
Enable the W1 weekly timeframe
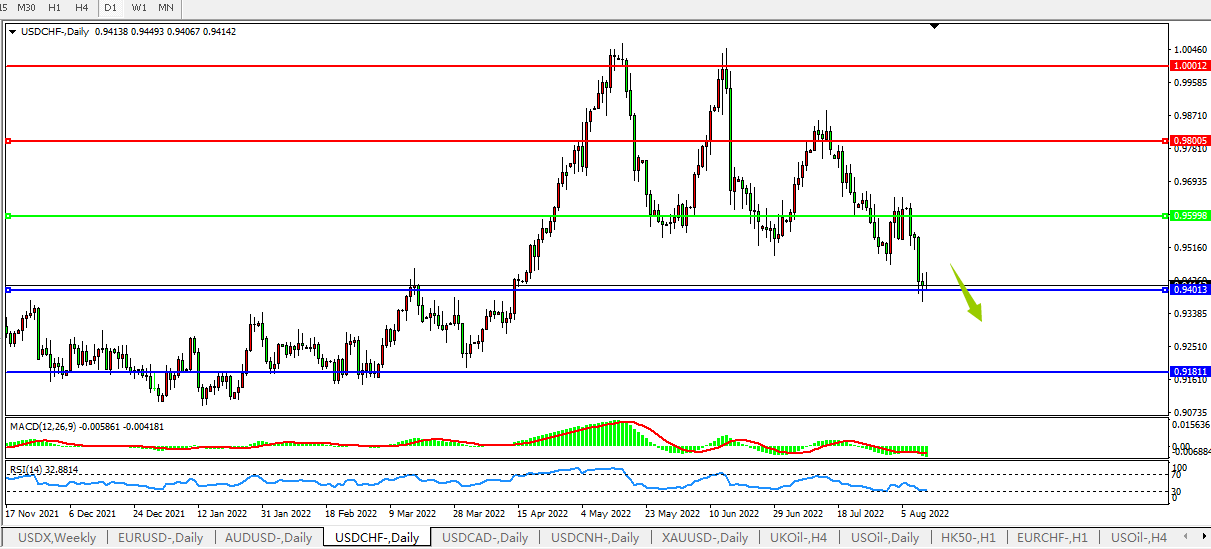point(139,8)
